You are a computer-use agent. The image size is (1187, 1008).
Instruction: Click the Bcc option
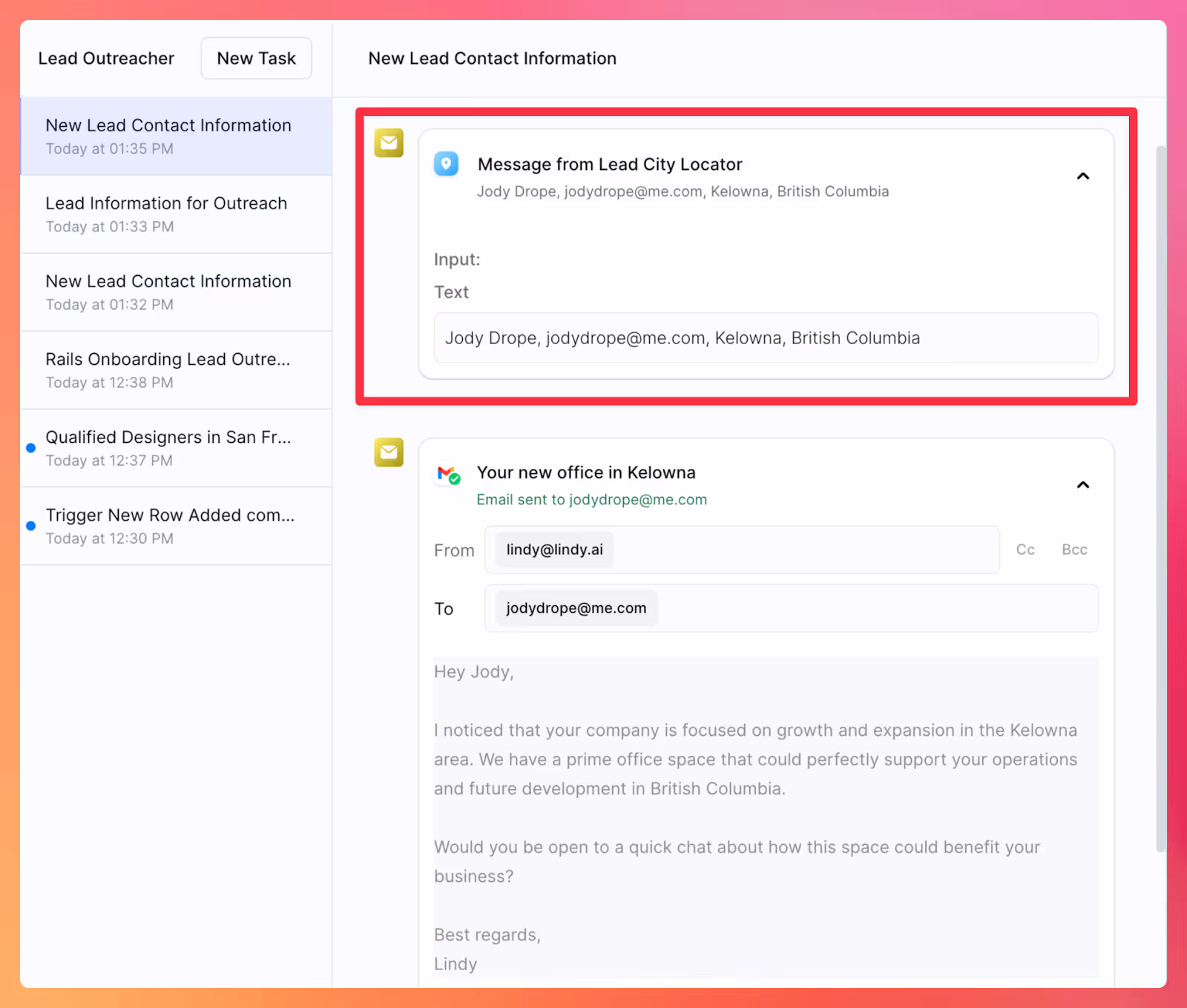pos(1074,550)
